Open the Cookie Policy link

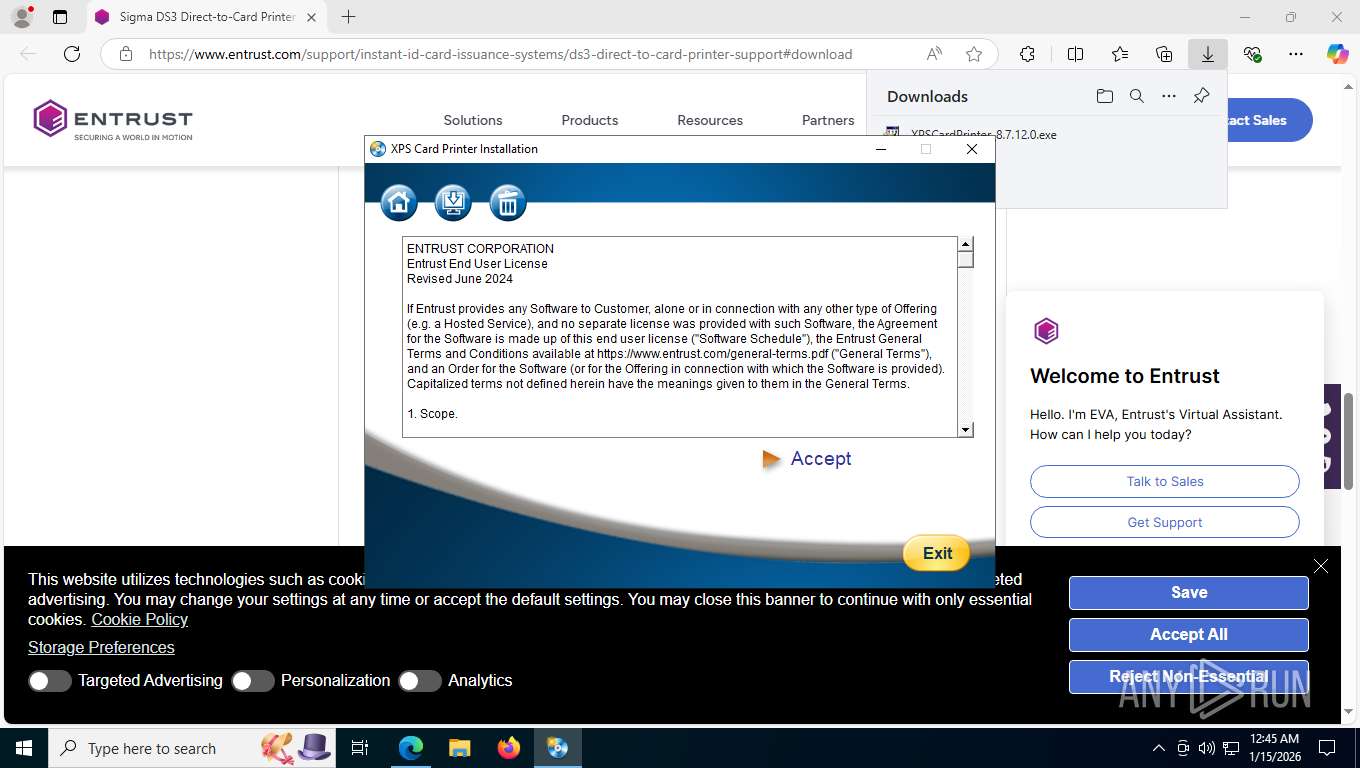pyautogui.click(x=140, y=619)
